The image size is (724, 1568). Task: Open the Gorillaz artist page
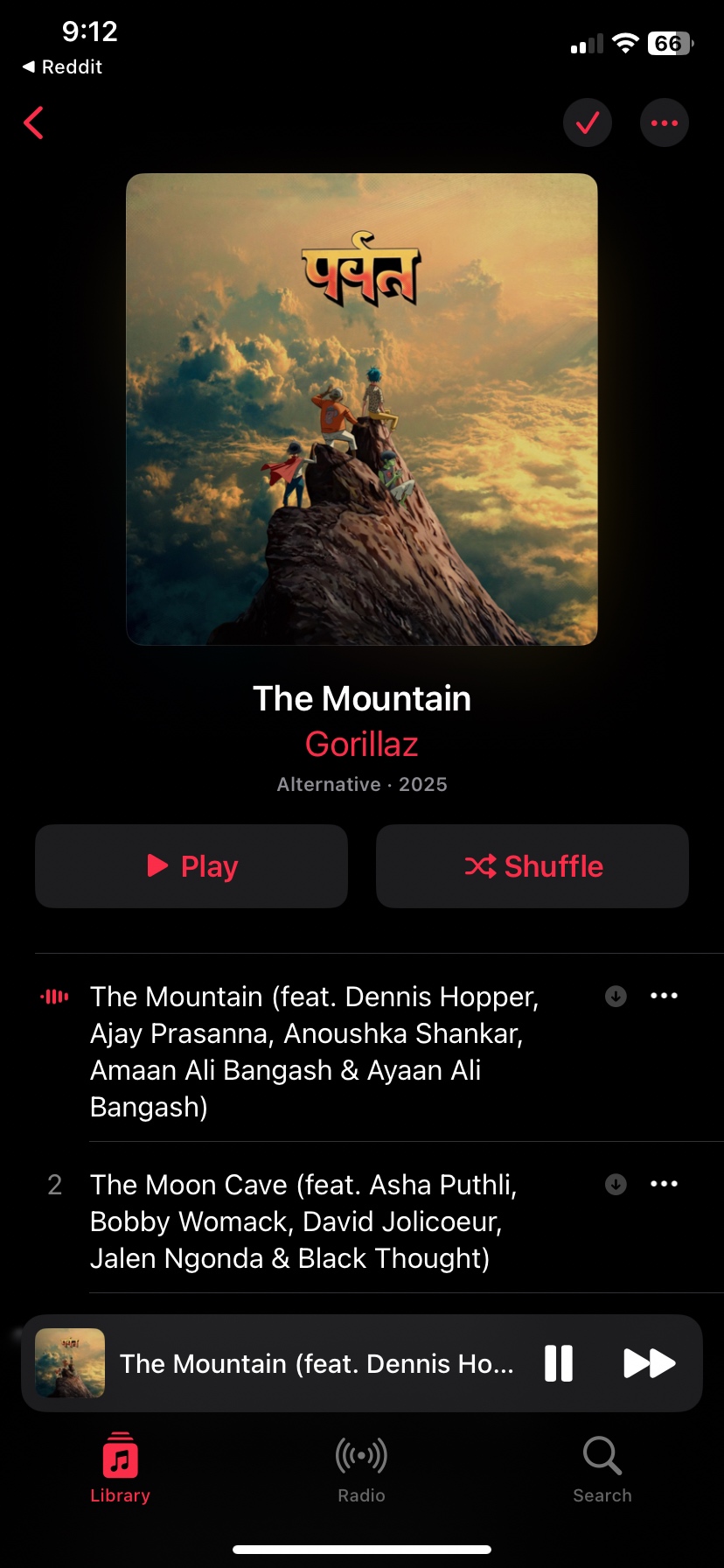[362, 745]
